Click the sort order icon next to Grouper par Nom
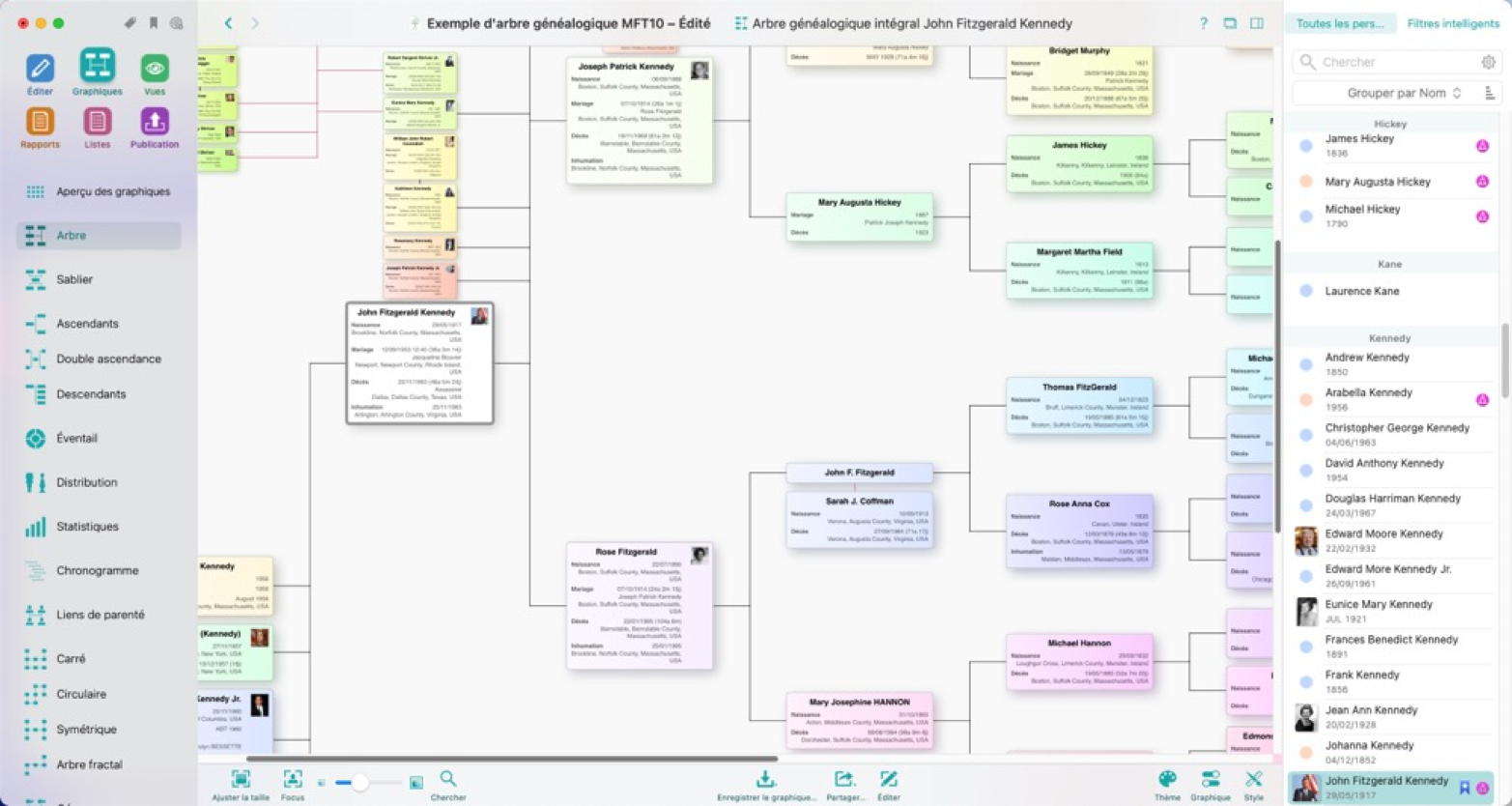The height and width of the screenshot is (806, 1512). tap(1489, 93)
